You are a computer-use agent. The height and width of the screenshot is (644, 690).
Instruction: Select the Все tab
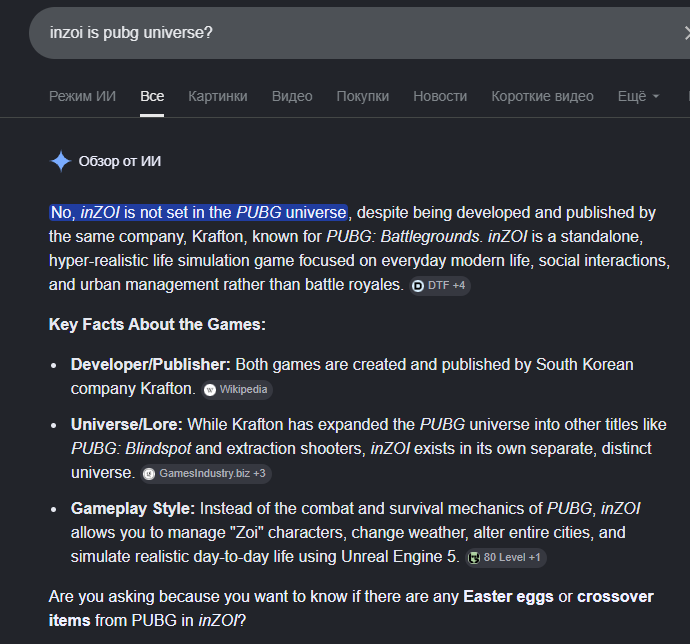point(152,96)
